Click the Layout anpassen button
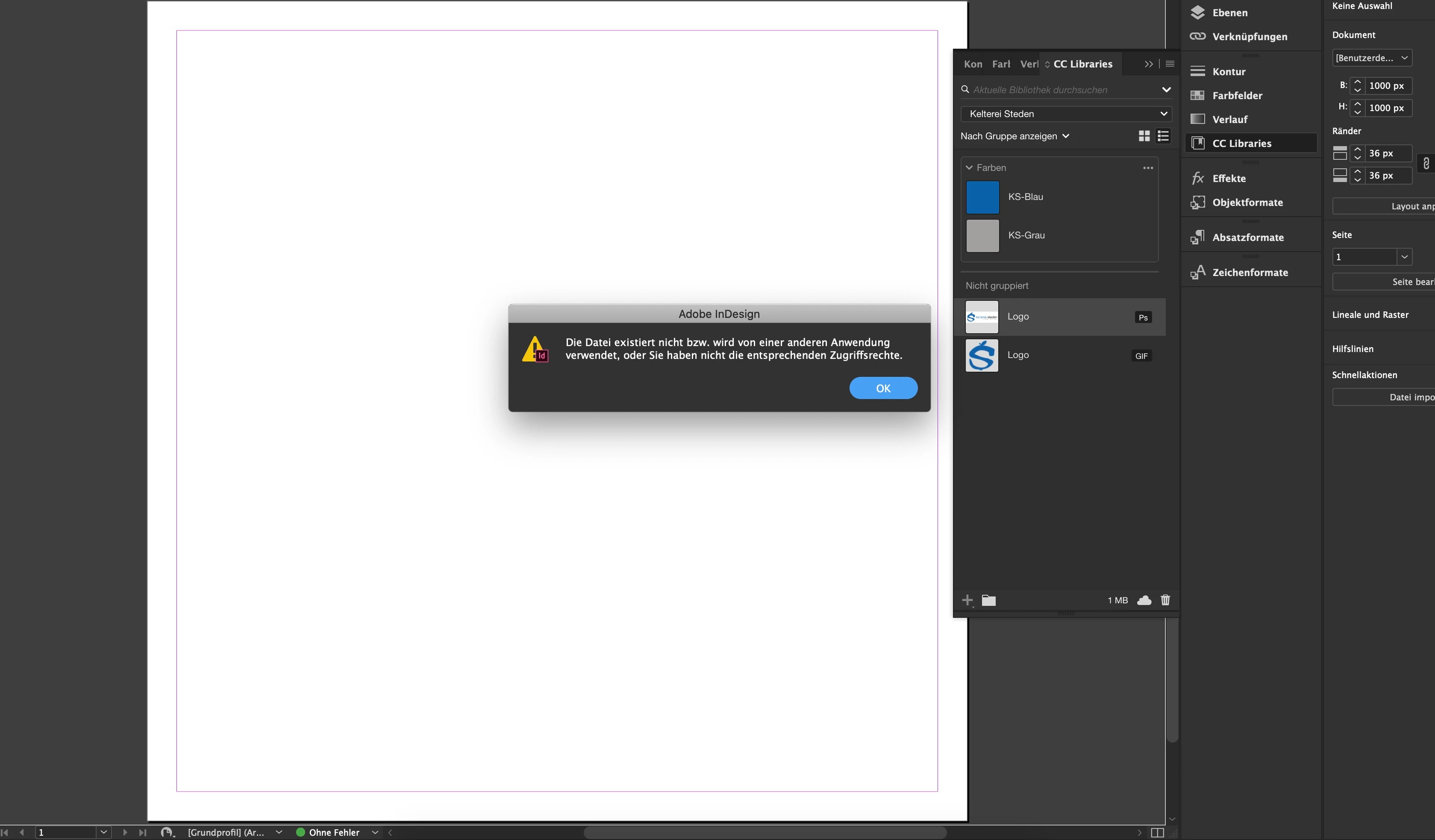The height and width of the screenshot is (840, 1435). pyautogui.click(x=1384, y=206)
